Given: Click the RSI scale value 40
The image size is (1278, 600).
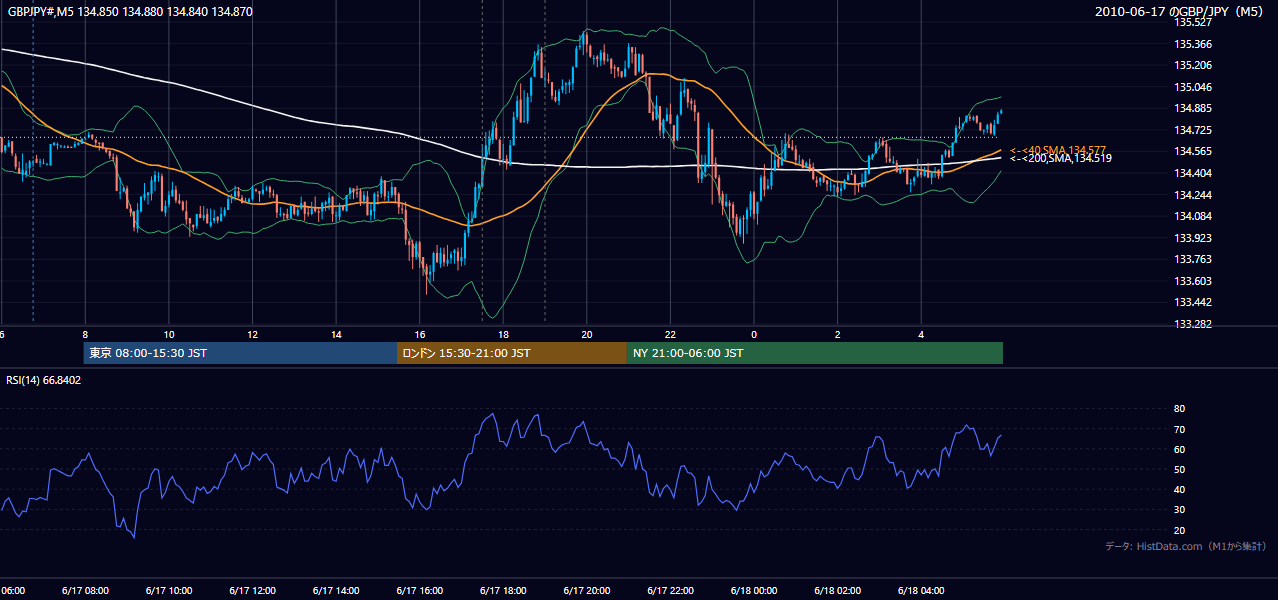Looking at the screenshot, I should tap(1179, 489).
